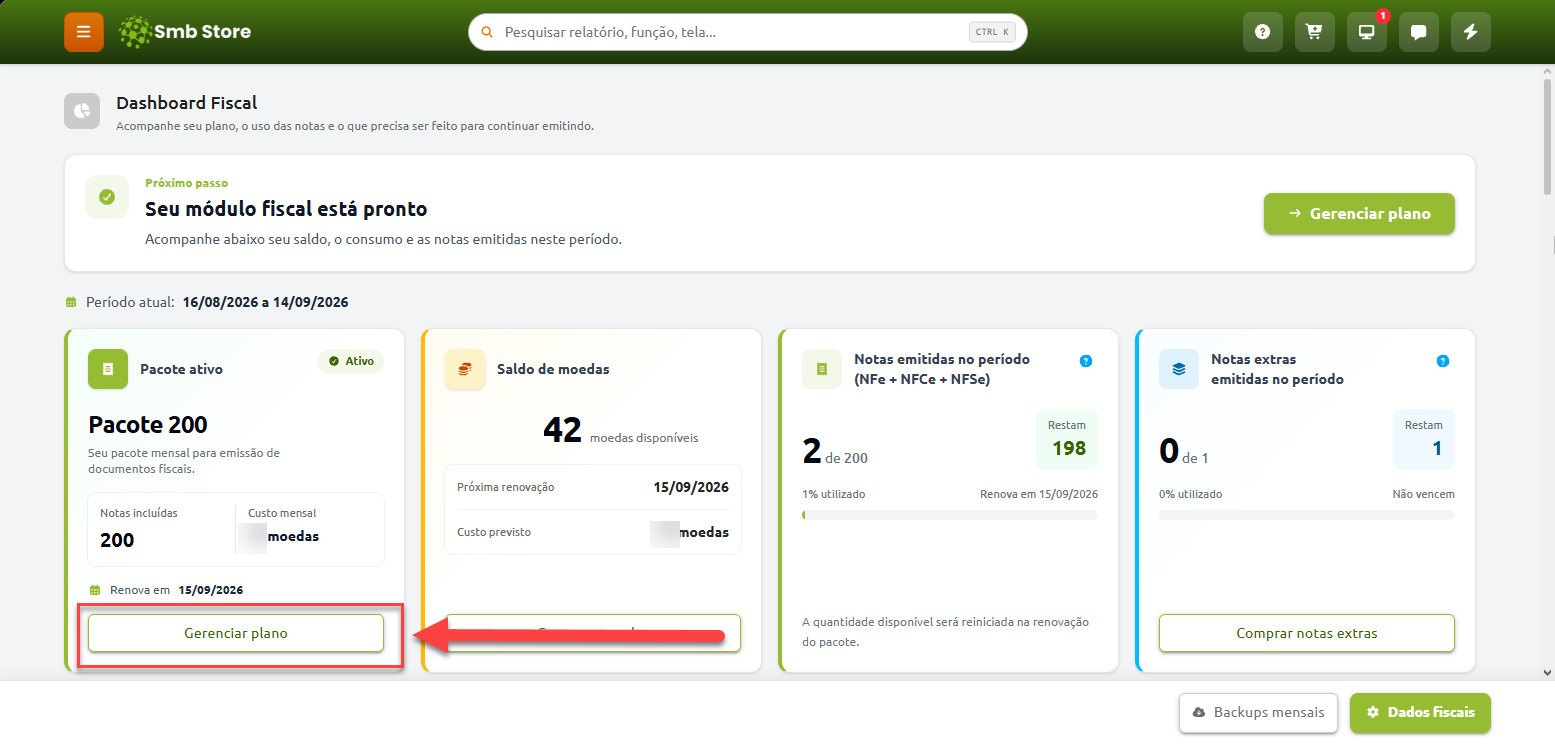Click the Notas extras usage progress bar
This screenshot has height=745, width=1555.
1307,515
